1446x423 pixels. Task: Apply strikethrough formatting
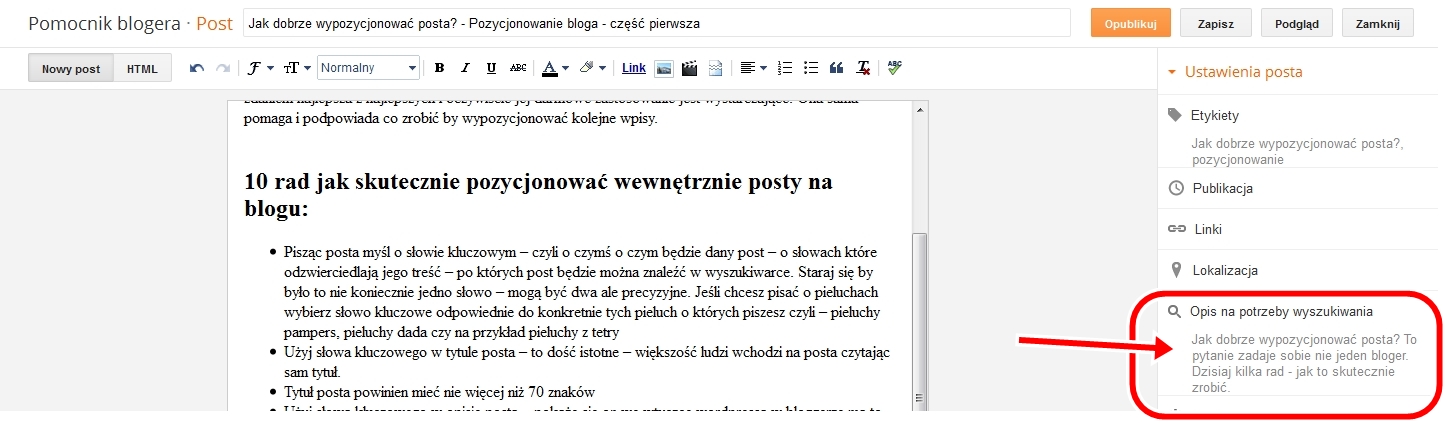tap(517, 69)
